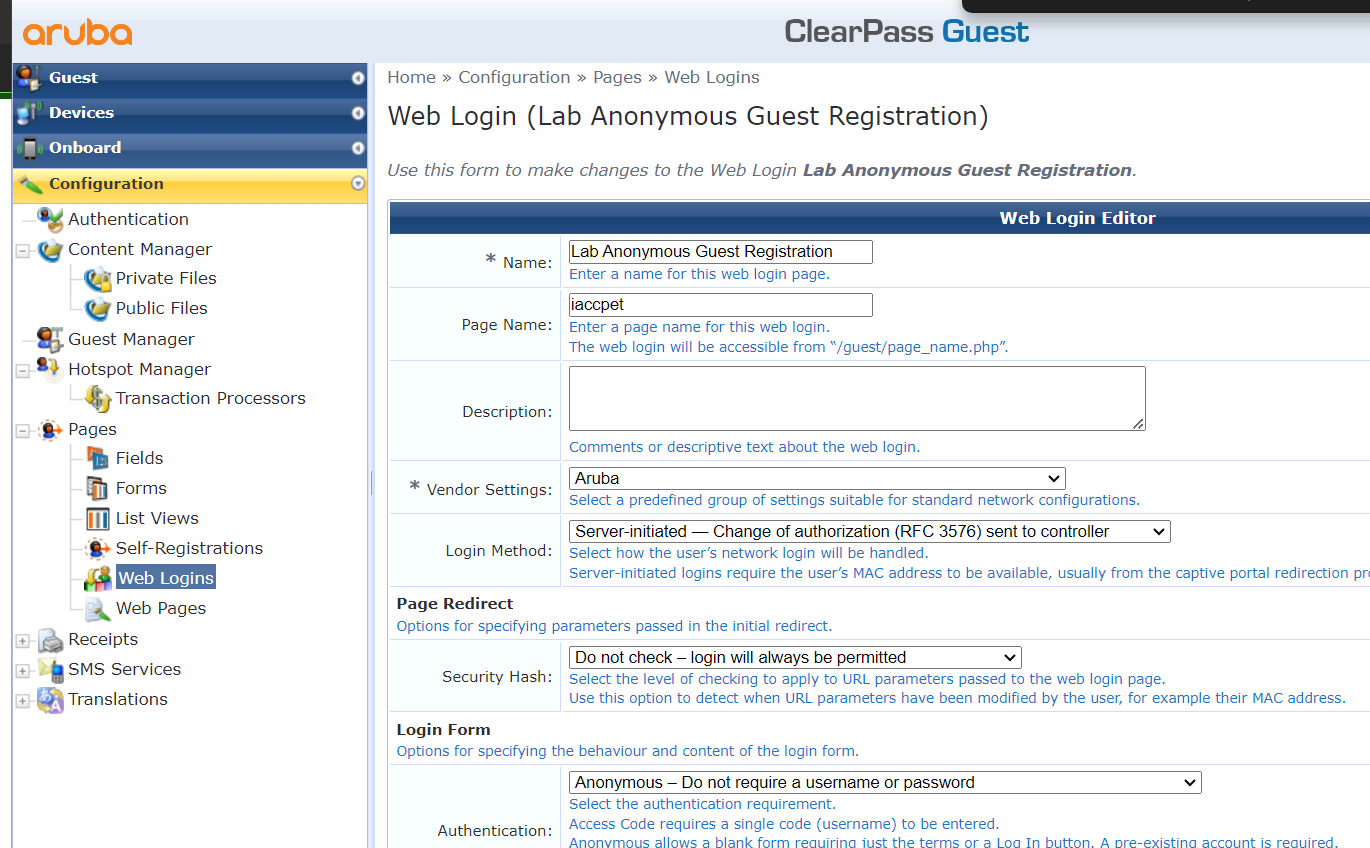Click the Receipts printer icon
The height and width of the screenshot is (848, 1370).
click(x=50, y=639)
